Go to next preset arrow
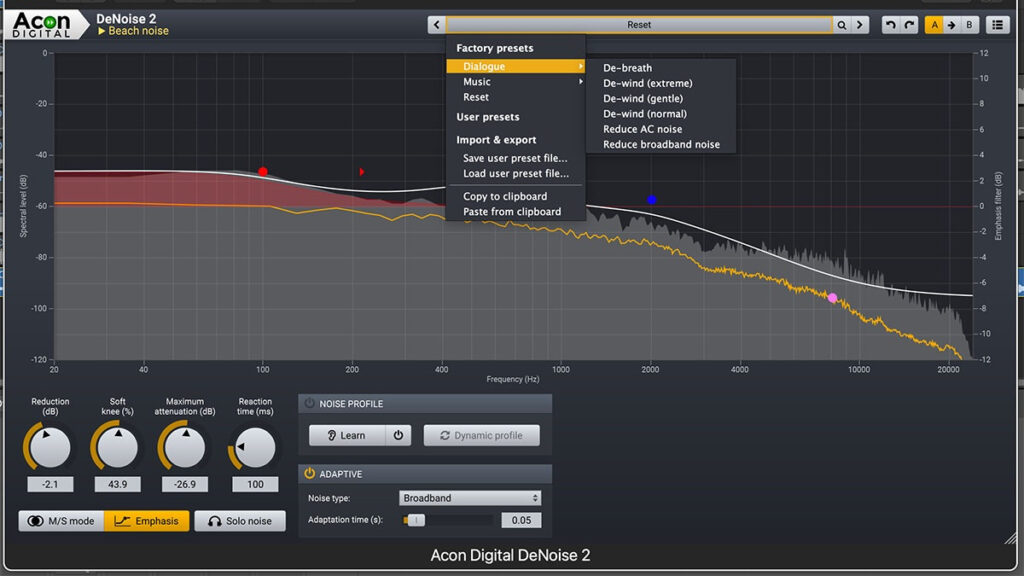The height and width of the screenshot is (576, 1024). [859, 25]
